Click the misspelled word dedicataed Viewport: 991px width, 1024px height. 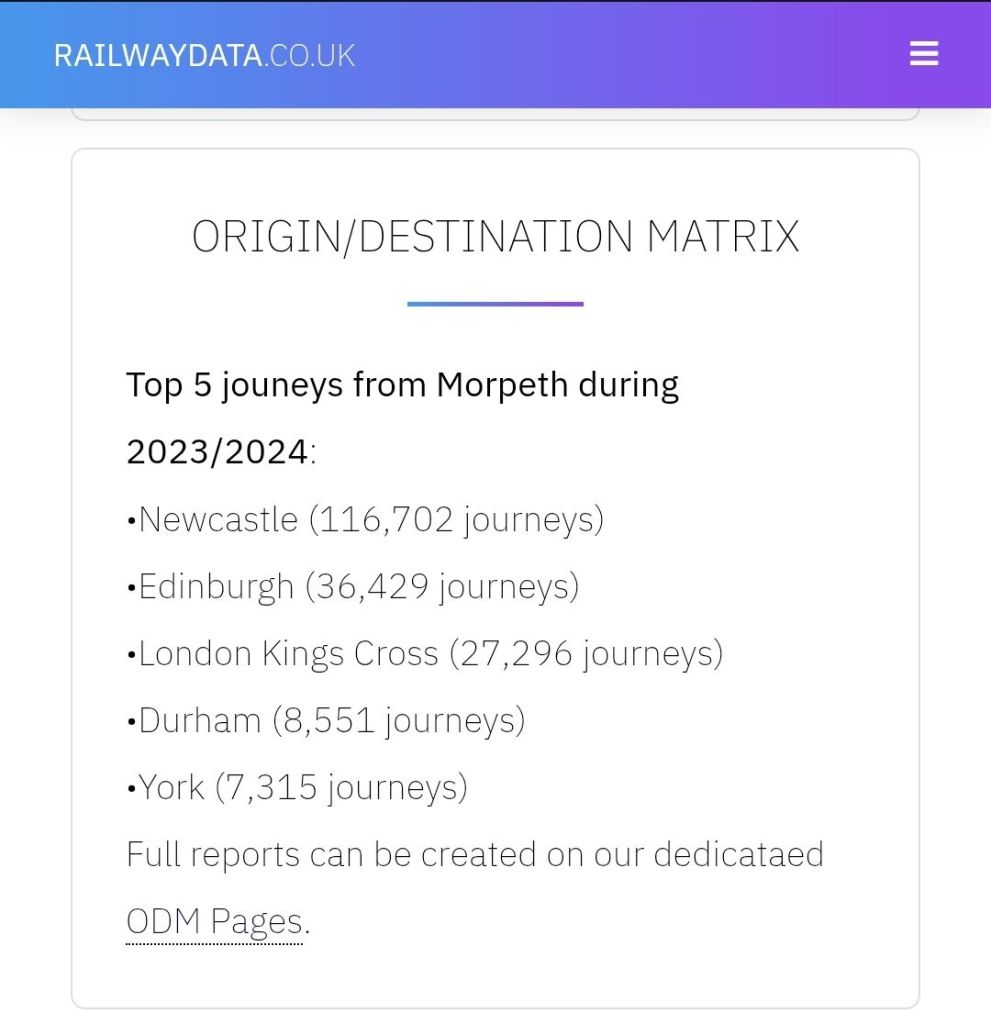(x=738, y=855)
